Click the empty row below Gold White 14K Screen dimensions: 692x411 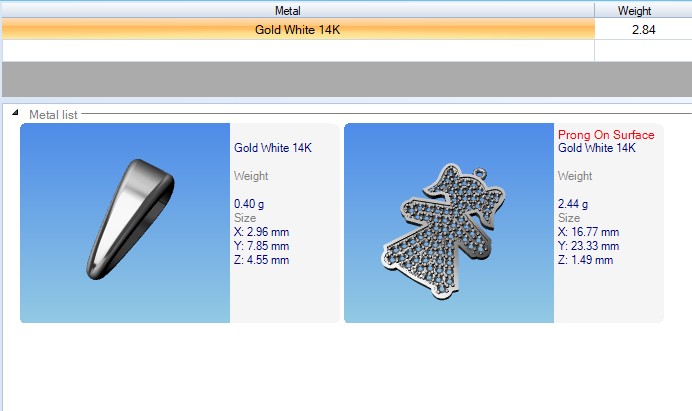297,50
